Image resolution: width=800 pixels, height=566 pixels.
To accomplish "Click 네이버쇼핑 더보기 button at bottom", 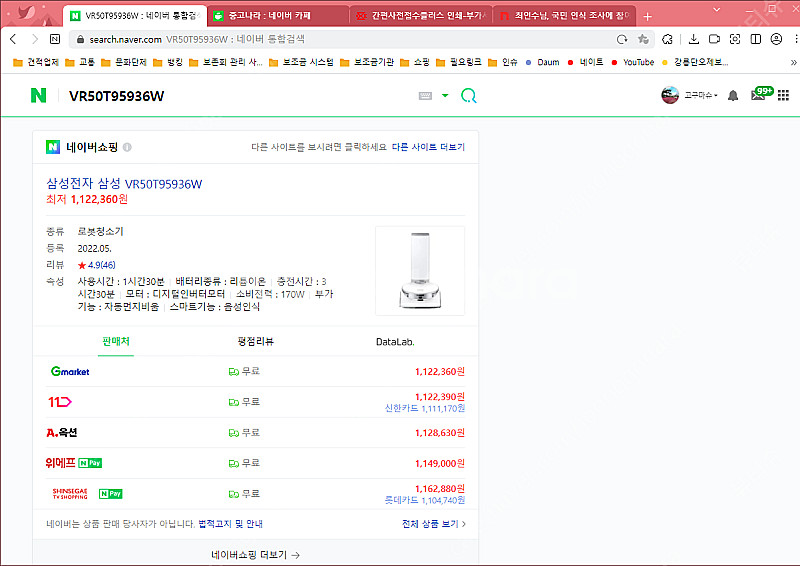I will (x=255, y=555).
